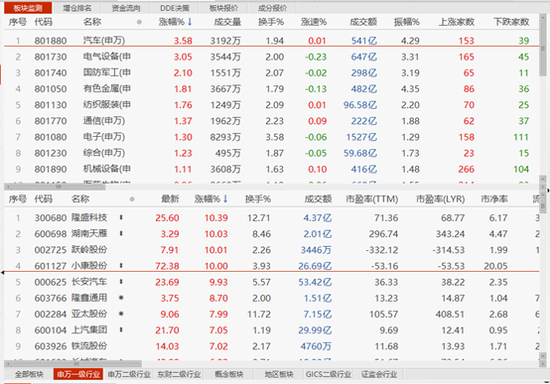Select the 申万一级行业 bottom tab
The height and width of the screenshot is (384, 550).
79,374
